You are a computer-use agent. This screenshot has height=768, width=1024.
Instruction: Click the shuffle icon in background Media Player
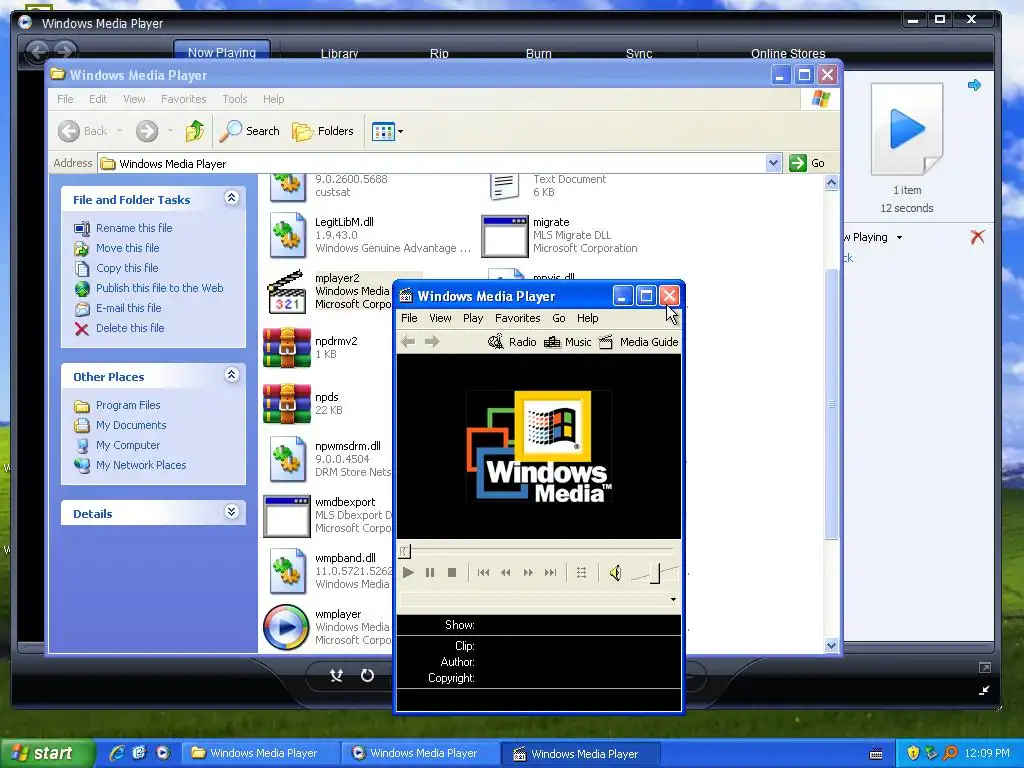point(336,675)
